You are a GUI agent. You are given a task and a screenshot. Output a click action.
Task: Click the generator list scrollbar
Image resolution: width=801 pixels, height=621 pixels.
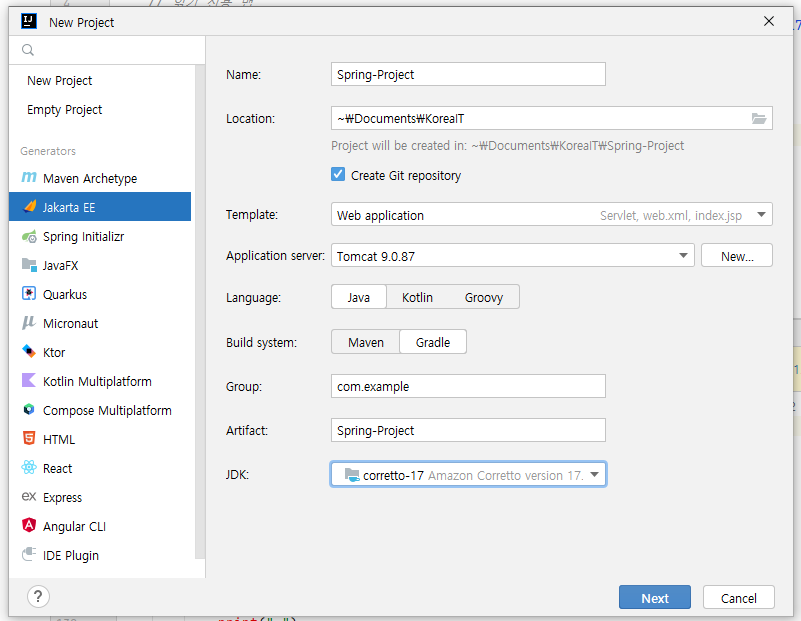[200, 312]
